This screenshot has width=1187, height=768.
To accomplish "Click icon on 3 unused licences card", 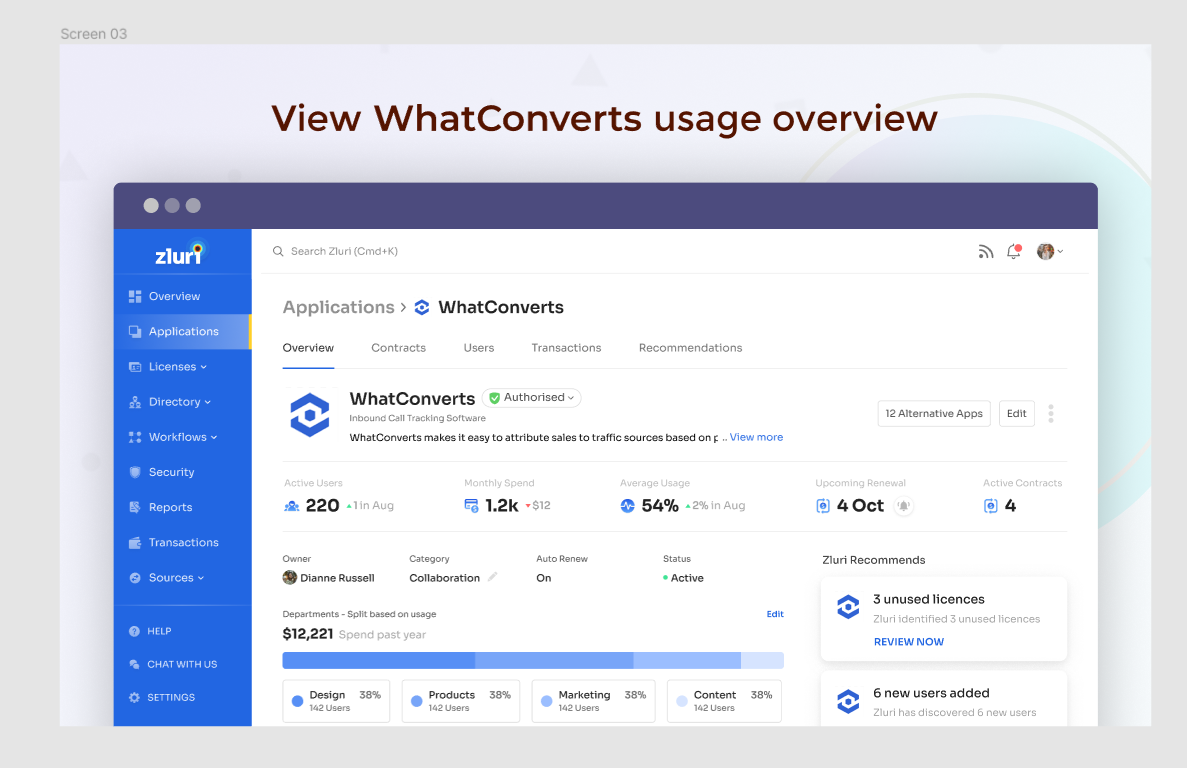I will click(x=848, y=607).
